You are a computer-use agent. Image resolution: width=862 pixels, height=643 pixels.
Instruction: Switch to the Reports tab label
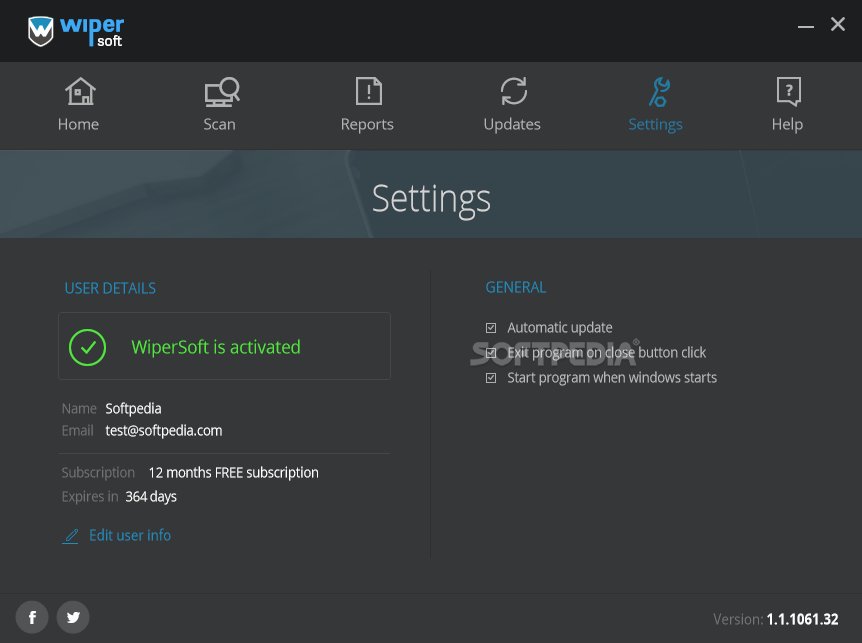pyautogui.click(x=367, y=125)
